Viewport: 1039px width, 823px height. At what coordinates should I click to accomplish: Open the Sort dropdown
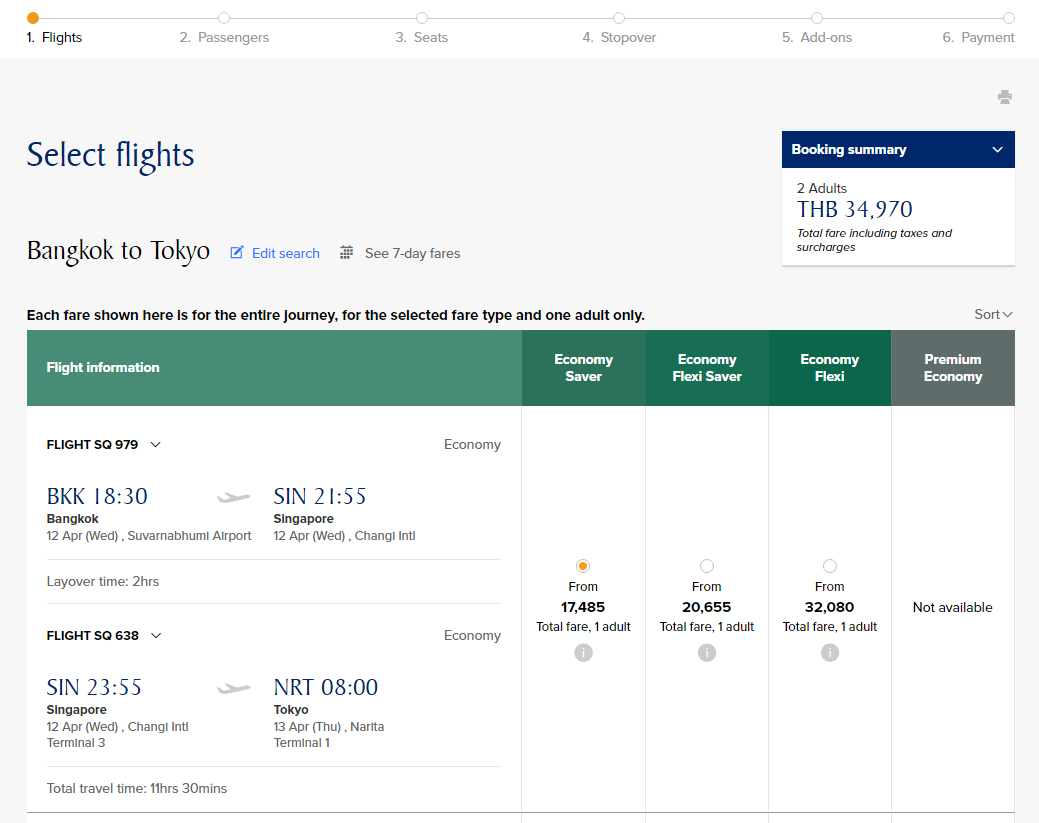click(x=993, y=315)
